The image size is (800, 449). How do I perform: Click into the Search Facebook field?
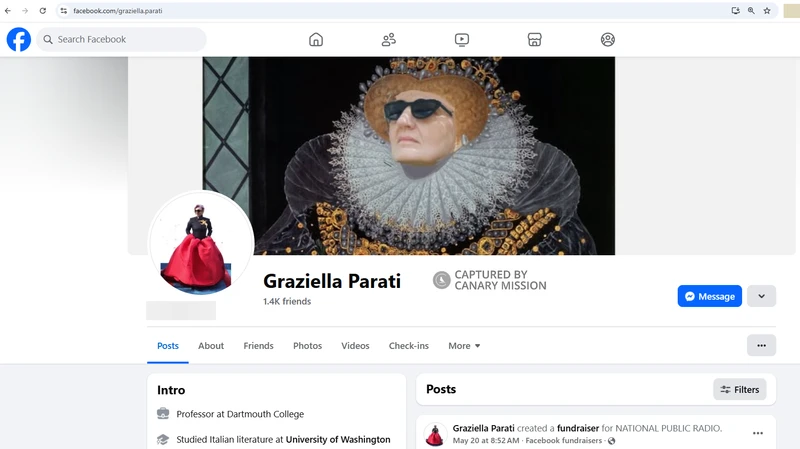tap(121, 39)
